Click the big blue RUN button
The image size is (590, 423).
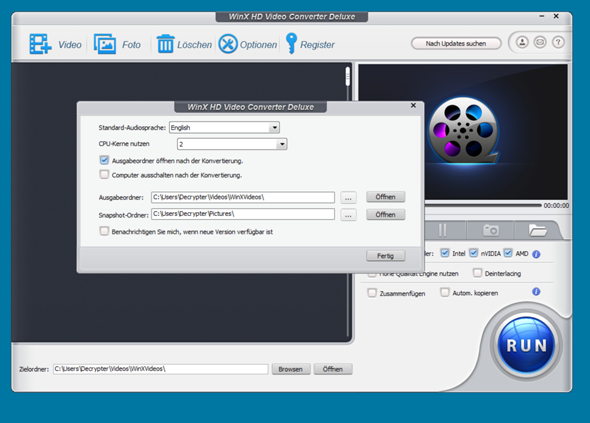[526, 345]
